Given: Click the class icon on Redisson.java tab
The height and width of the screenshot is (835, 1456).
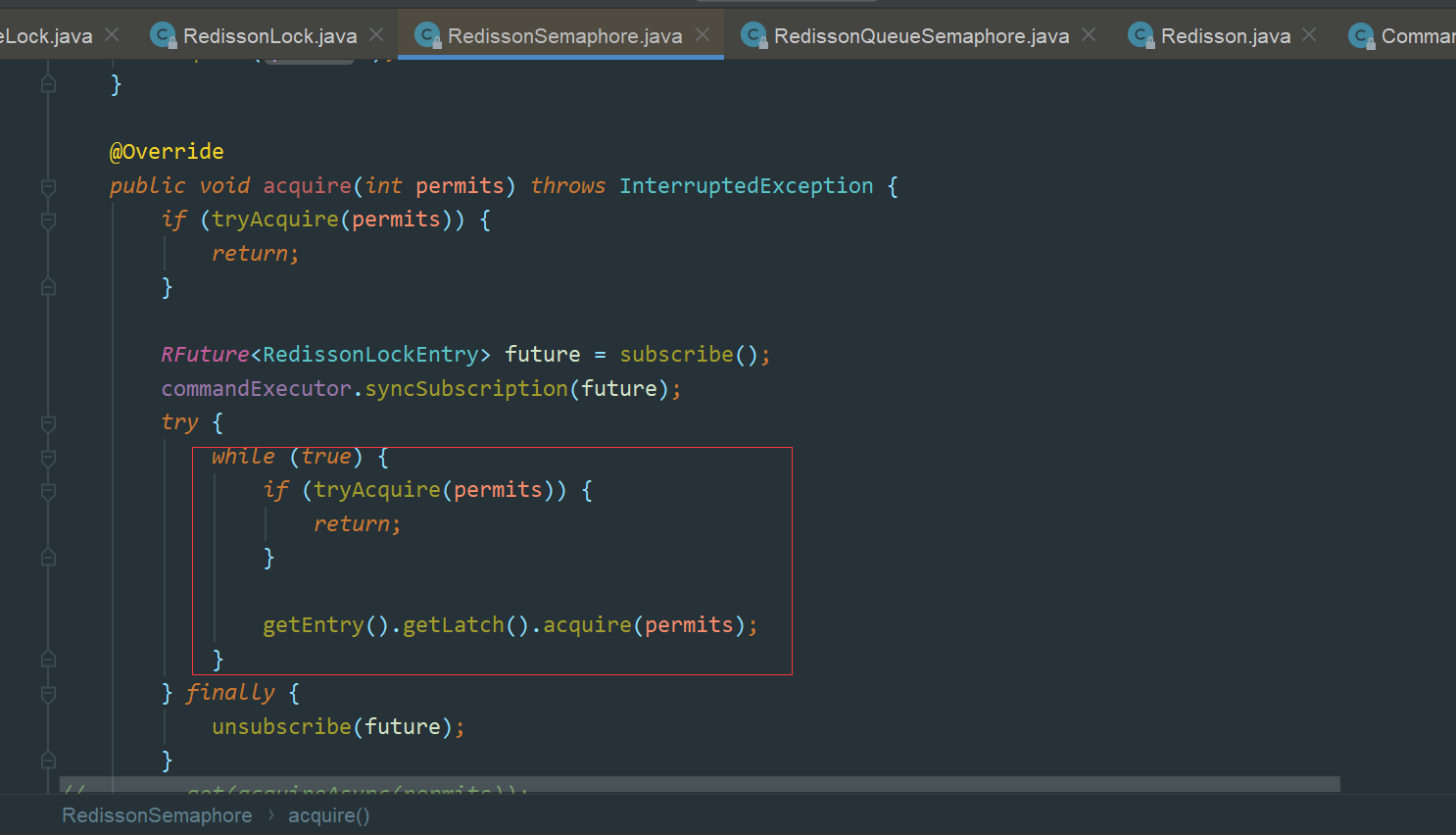Looking at the screenshot, I should [1141, 34].
